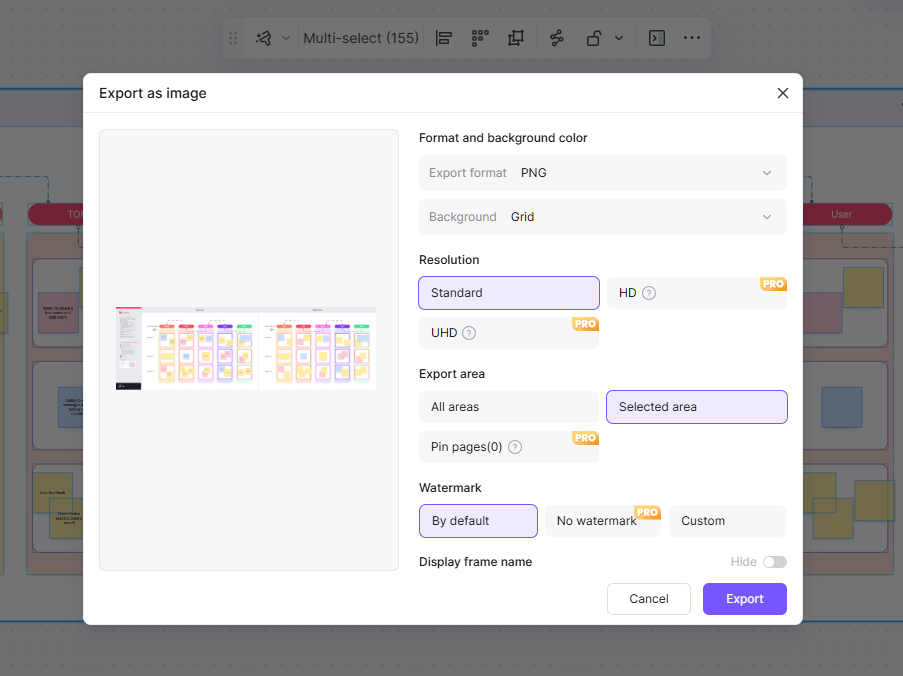The image size is (903, 676).
Task: Click the AI magic wand toolbar icon
Action: [264, 38]
